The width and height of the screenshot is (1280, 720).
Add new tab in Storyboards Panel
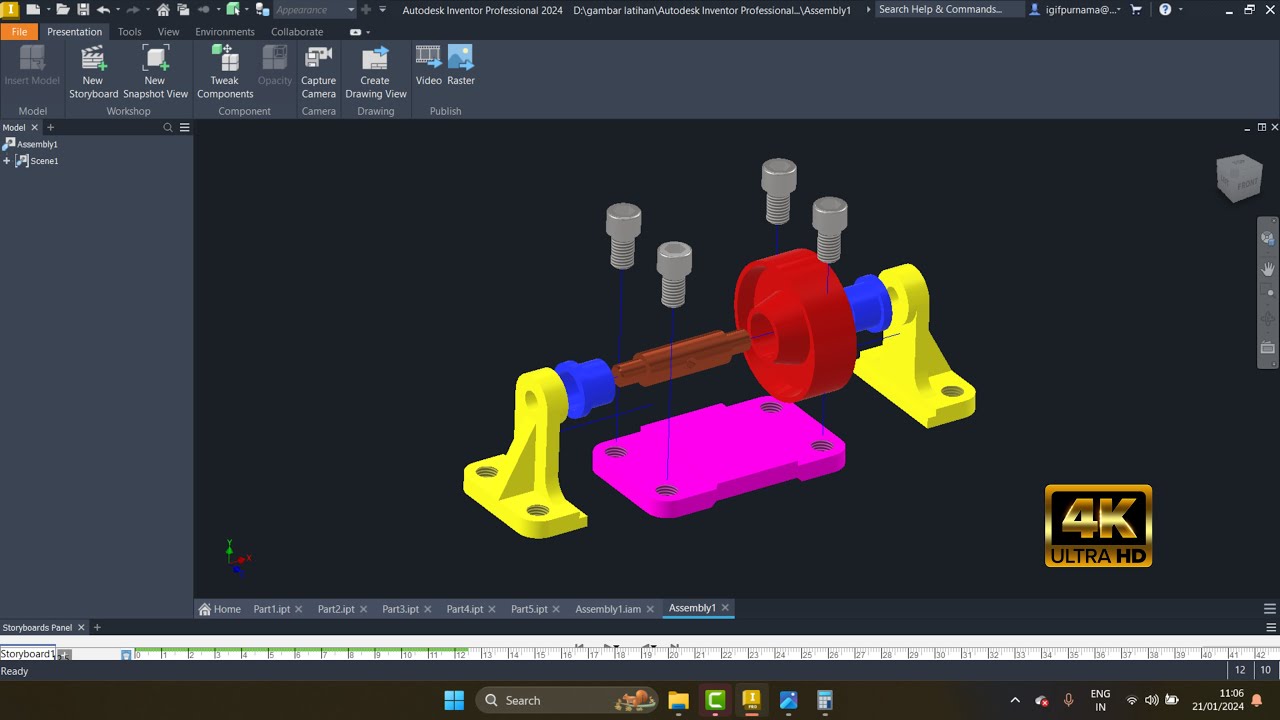tap(97, 628)
